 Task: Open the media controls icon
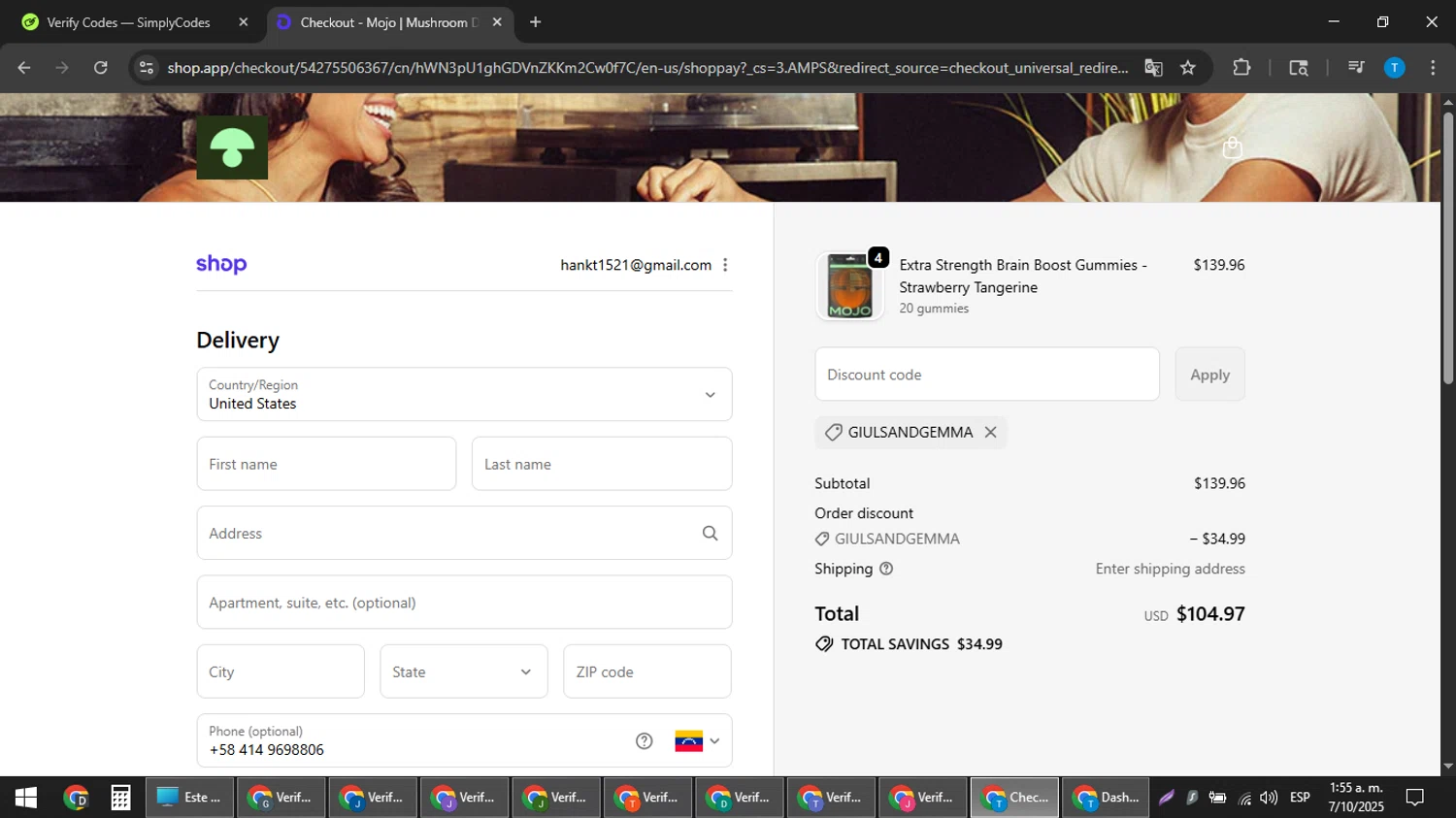click(1356, 68)
